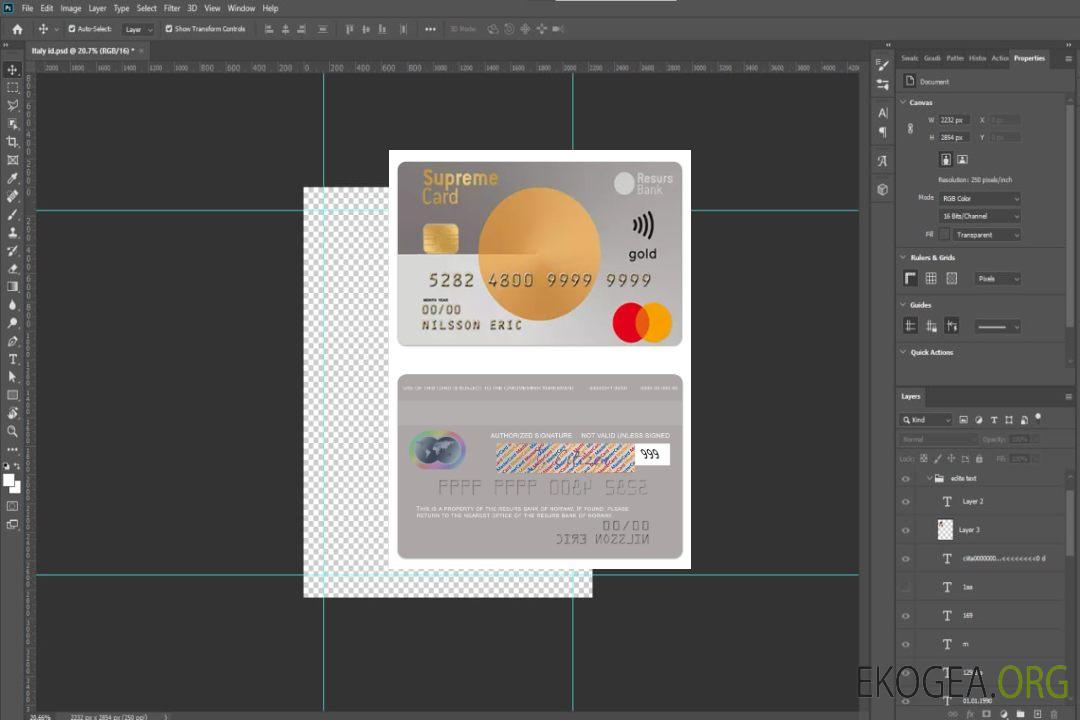The width and height of the screenshot is (1080, 720).
Task: Click the Create new layer icon
Action: point(1037,714)
